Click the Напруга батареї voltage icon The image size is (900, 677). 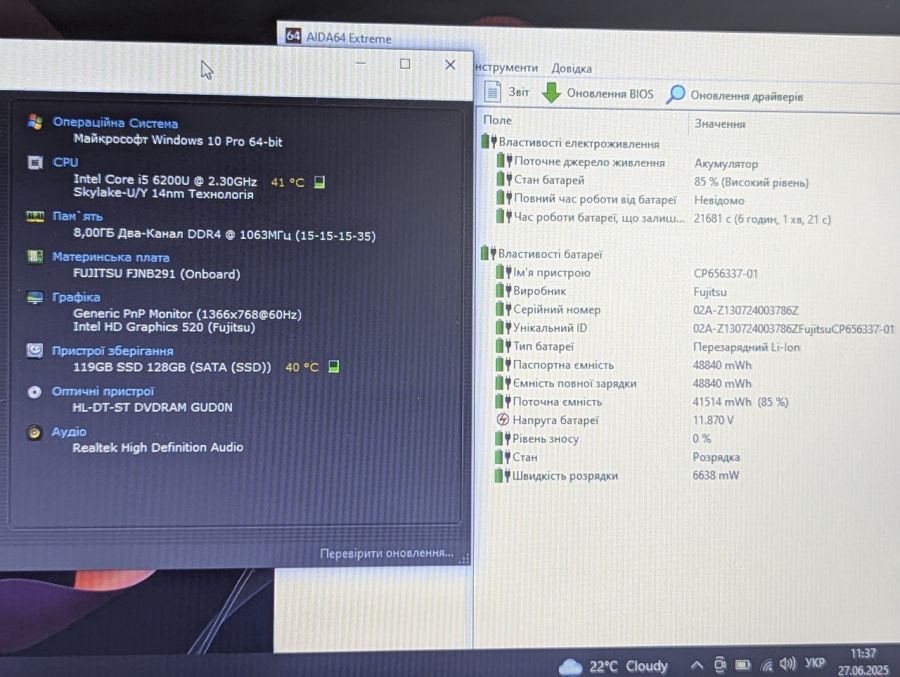pos(503,420)
